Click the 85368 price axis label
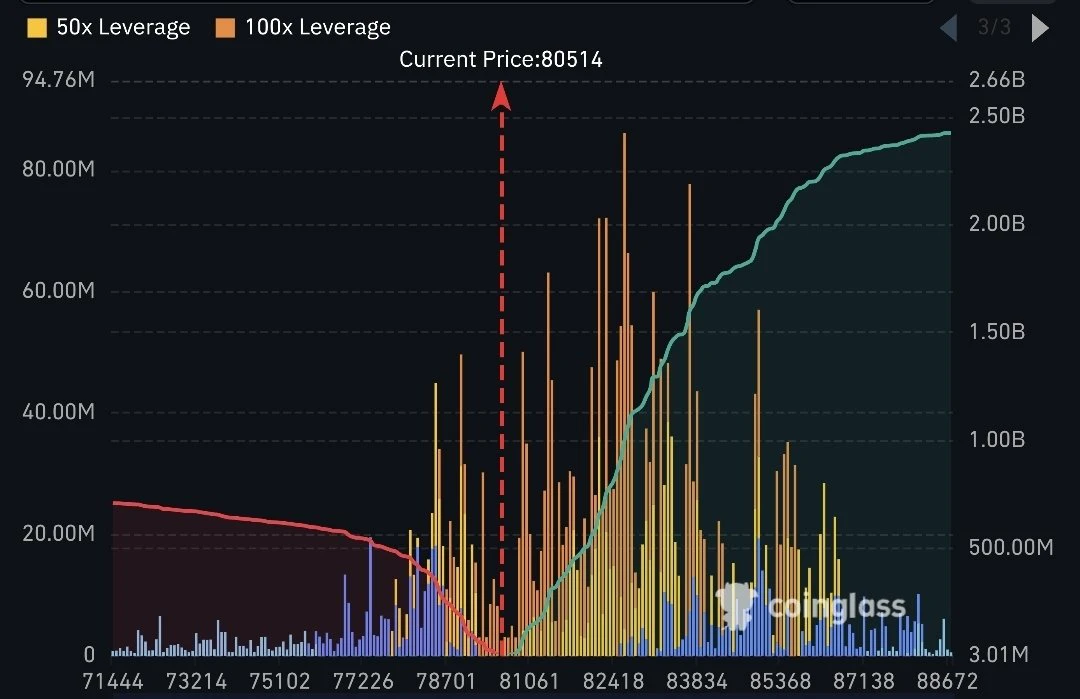The image size is (1080, 699). (x=780, y=682)
